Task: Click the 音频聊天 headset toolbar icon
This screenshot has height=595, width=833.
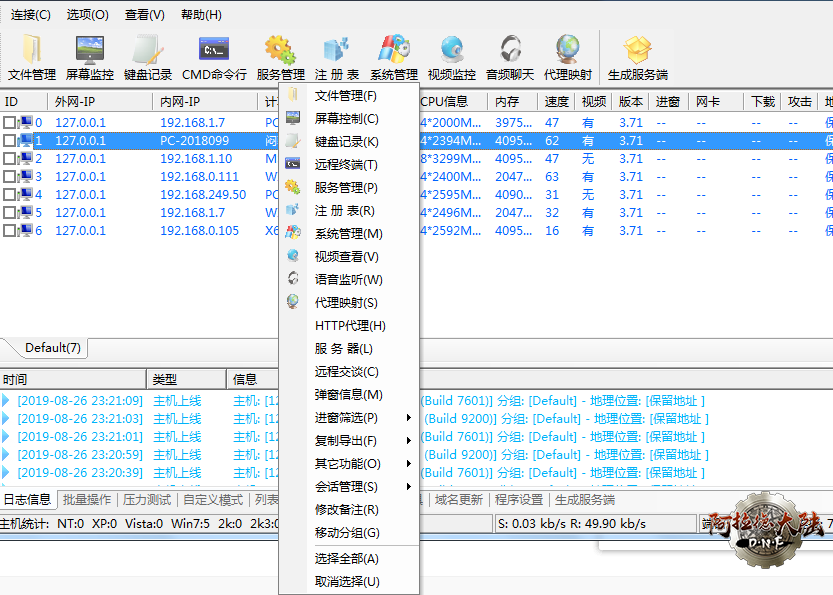Action: (510, 58)
